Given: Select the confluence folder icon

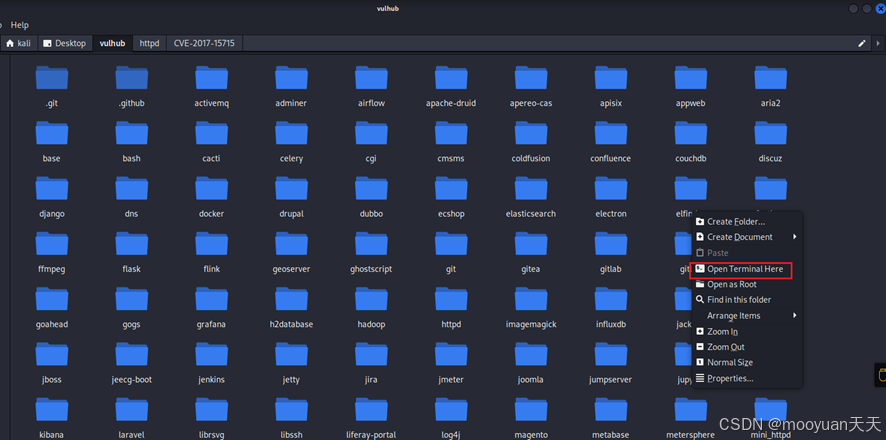Looking at the screenshot, I should 611,133.
